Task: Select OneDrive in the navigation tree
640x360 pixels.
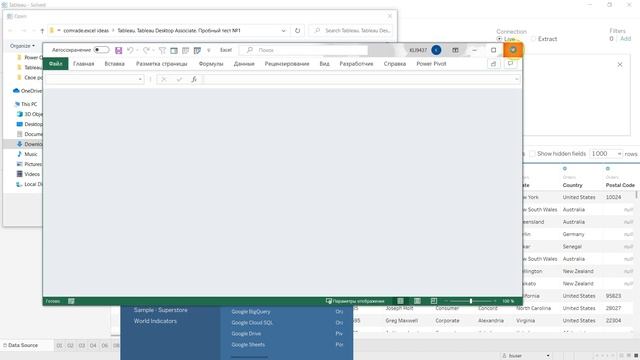Action: tap(27, 91)
